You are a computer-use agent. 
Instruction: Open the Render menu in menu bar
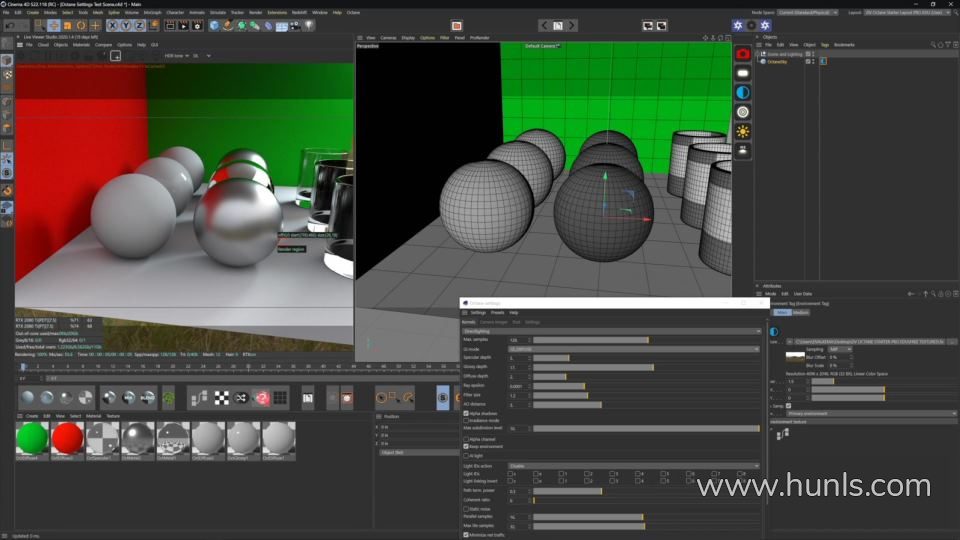(x=255, y=12)
